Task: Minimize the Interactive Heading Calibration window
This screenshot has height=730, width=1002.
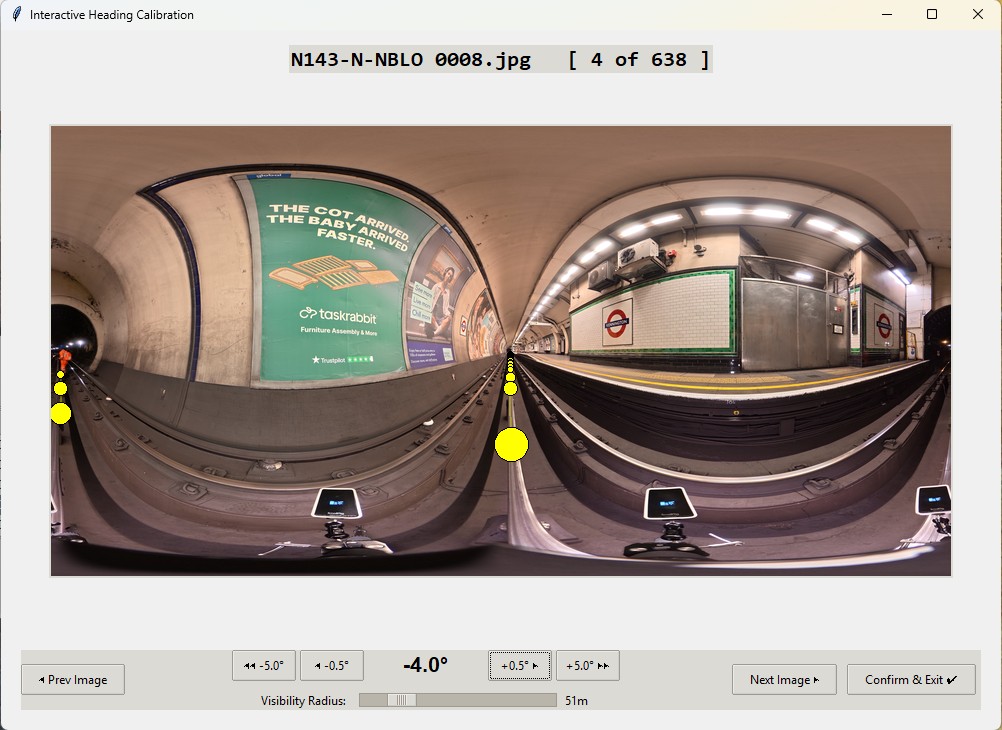Action: pos(886,14)
